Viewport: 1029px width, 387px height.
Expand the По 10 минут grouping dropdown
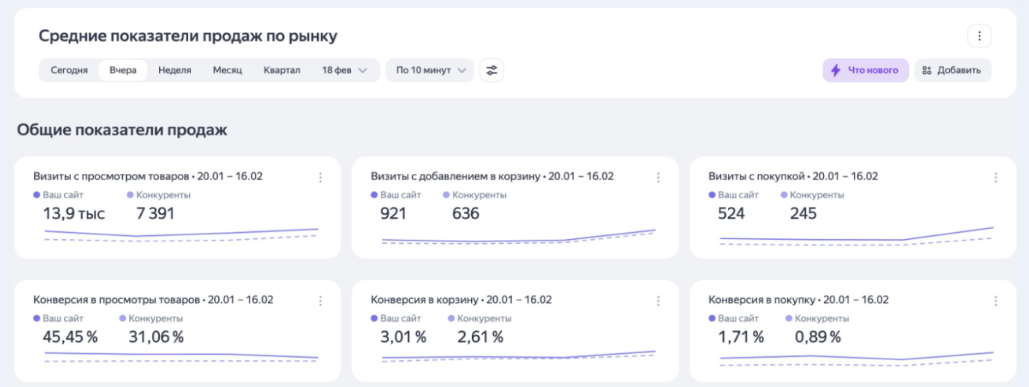point(430,70)
